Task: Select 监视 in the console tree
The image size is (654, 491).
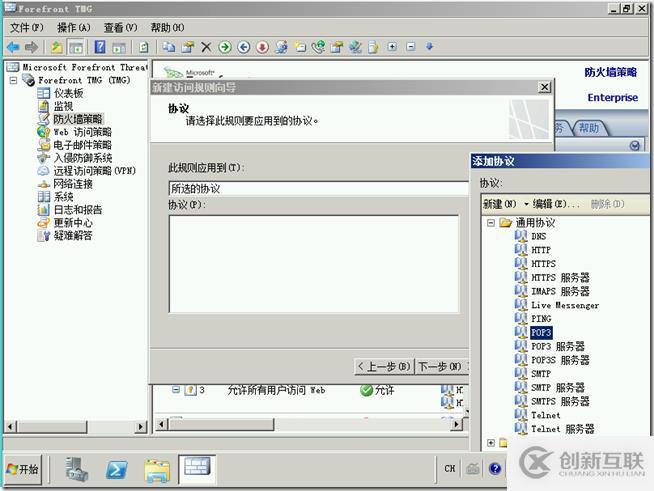Action: pyautogui.click(x=63, y=106)
